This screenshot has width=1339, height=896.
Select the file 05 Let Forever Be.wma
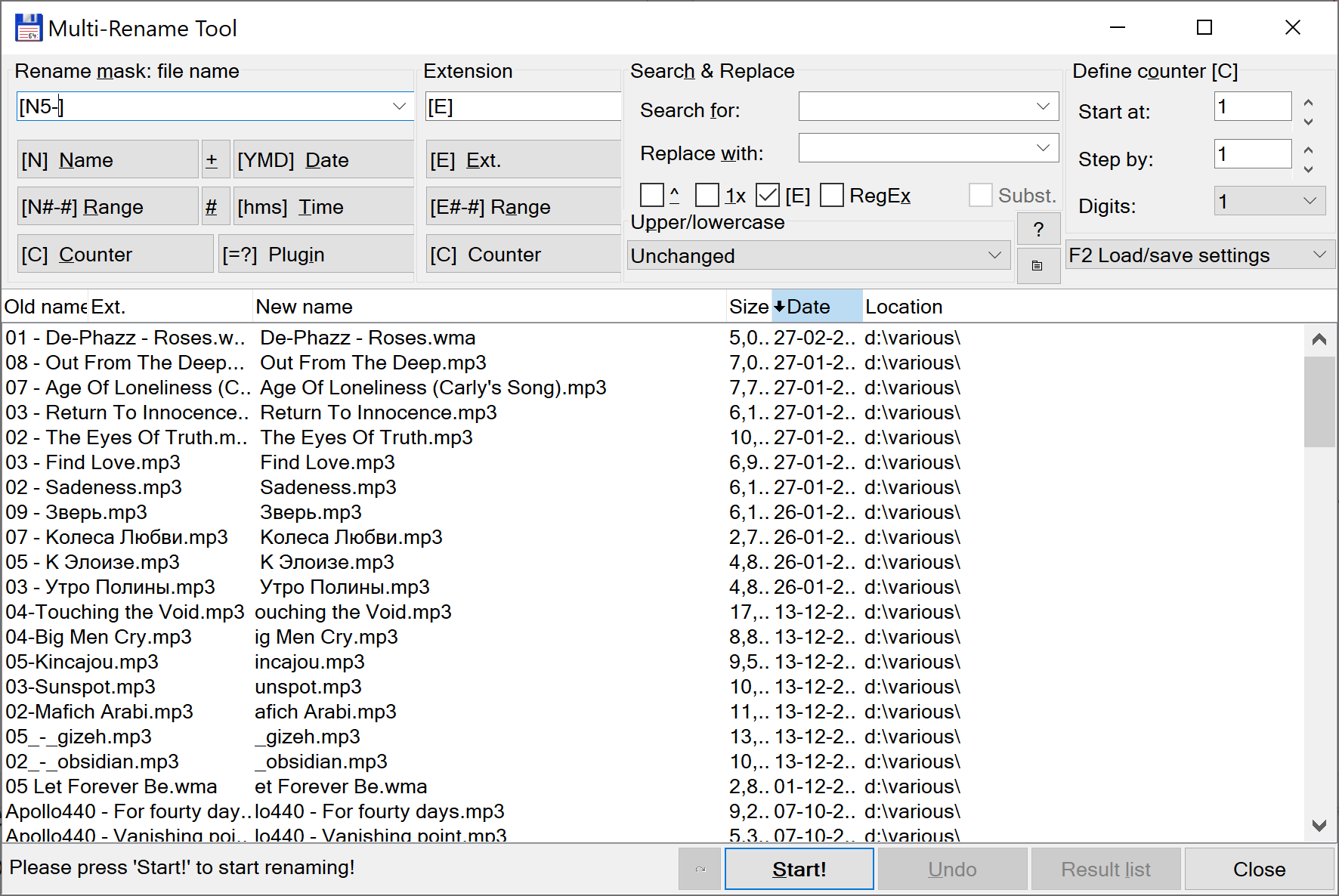coord(111,786)
